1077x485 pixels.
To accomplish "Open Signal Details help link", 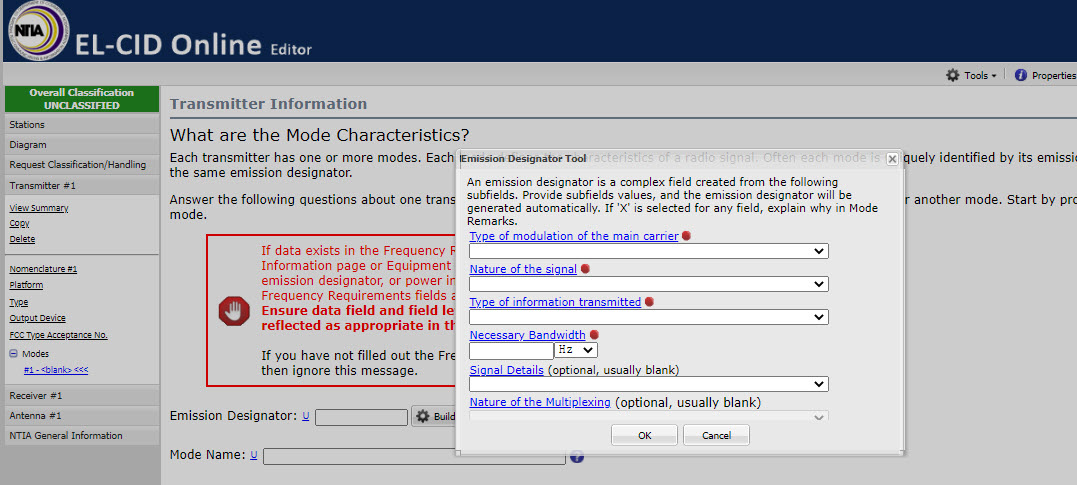I will tap(507, 370).
